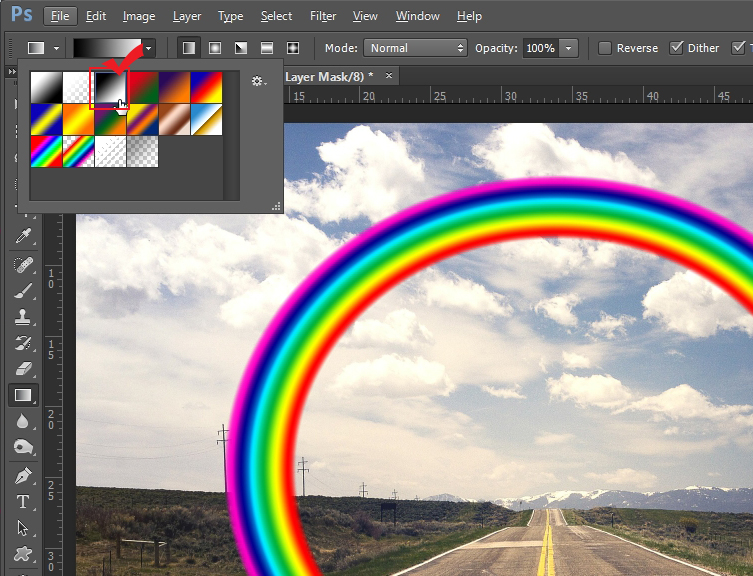Viewport: 753px width, 576px height.
Task: Choose Radial Gradient style
Action: [x=215, y=48]
